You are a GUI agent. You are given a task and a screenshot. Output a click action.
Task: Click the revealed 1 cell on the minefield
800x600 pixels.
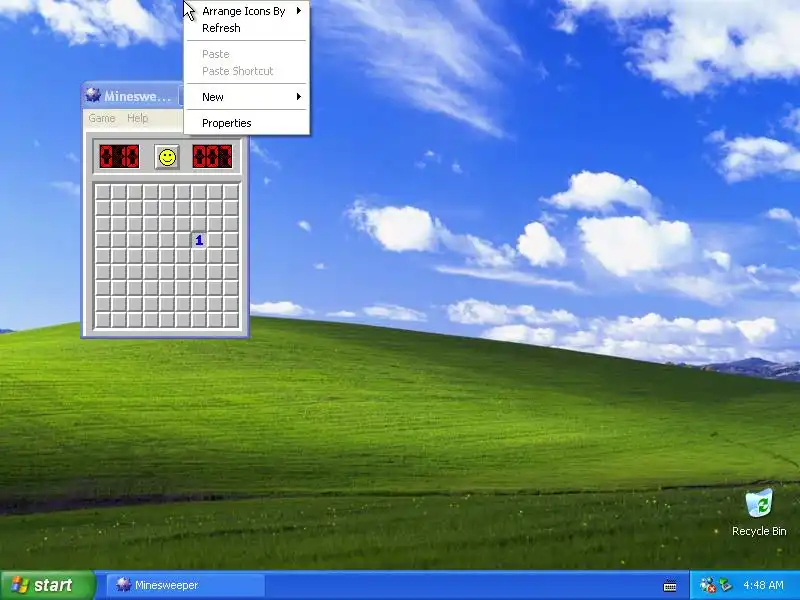(199, 240)
